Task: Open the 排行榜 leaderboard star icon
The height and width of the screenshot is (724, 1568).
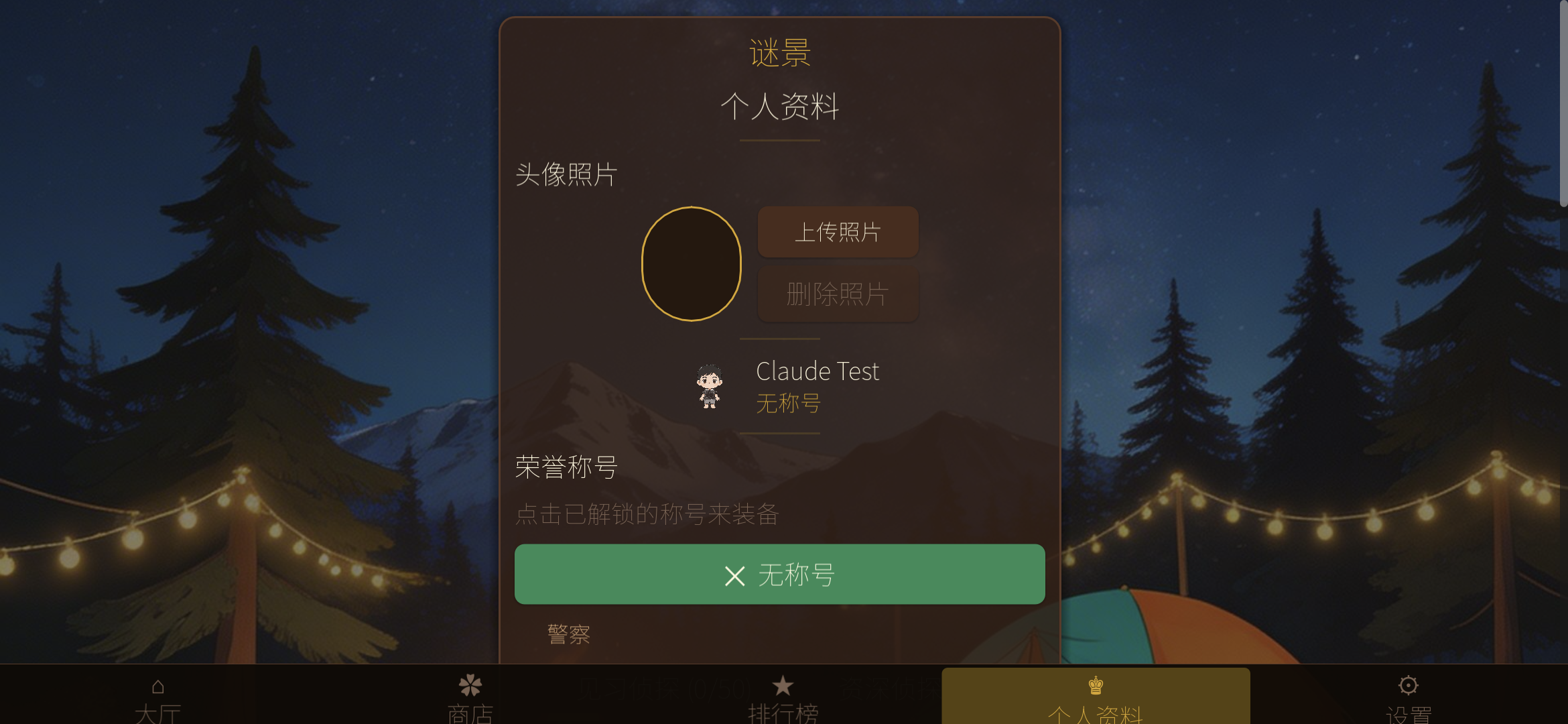Action: click(783, 685)
